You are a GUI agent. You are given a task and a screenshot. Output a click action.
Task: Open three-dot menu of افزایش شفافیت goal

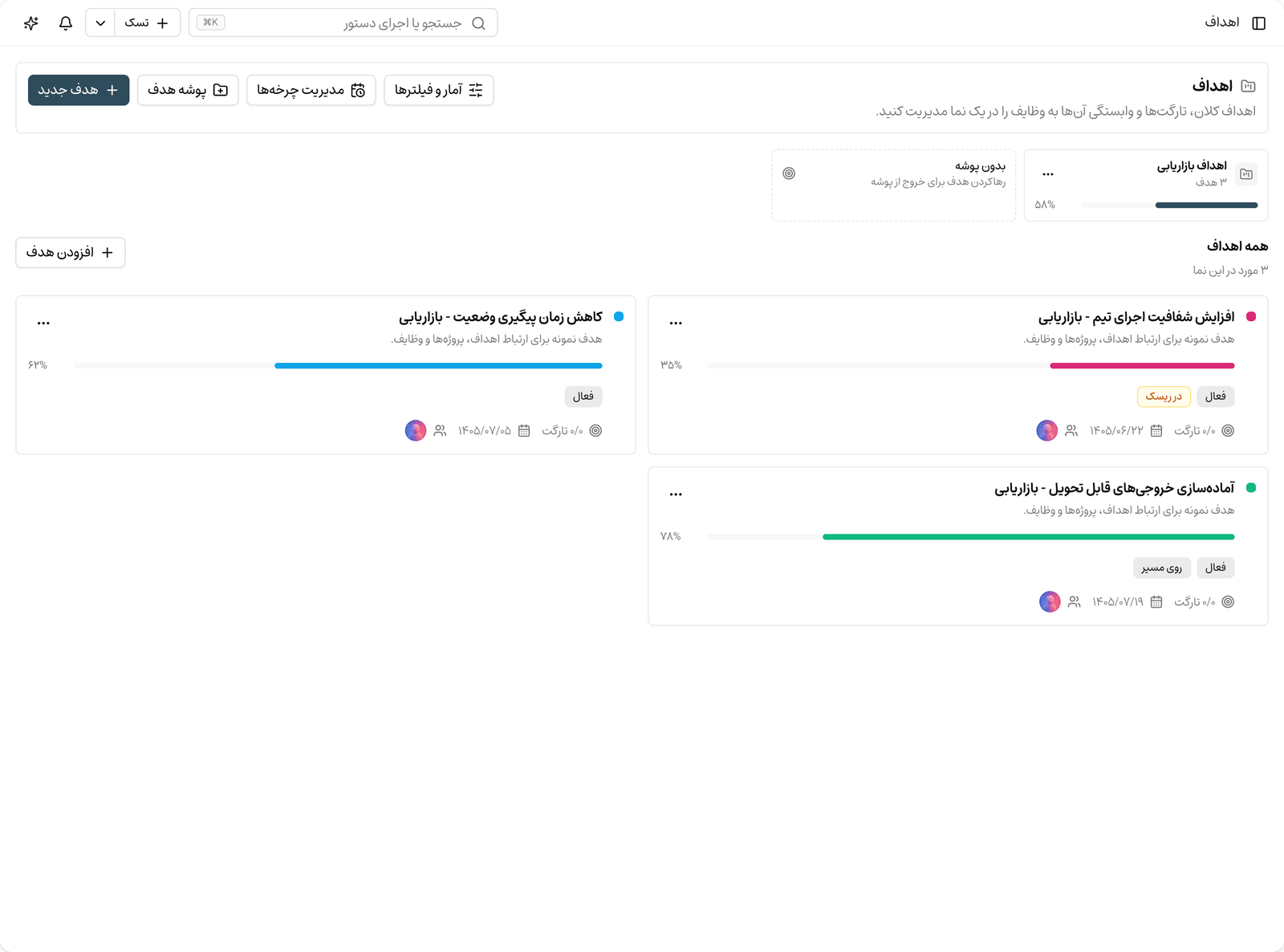[x=676, y=323]
